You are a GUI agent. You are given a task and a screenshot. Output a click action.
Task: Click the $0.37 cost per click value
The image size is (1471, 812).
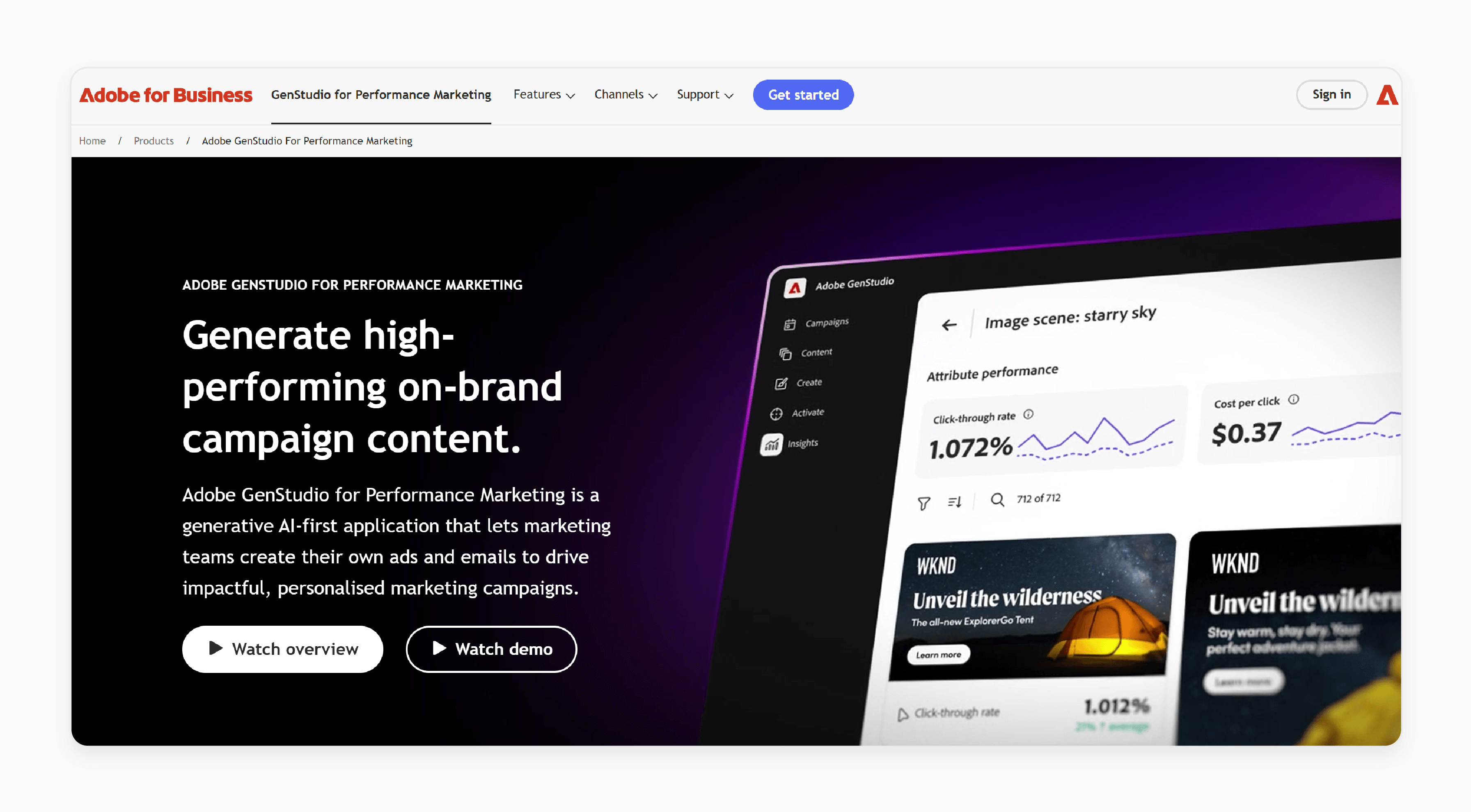coord(1246,433)
